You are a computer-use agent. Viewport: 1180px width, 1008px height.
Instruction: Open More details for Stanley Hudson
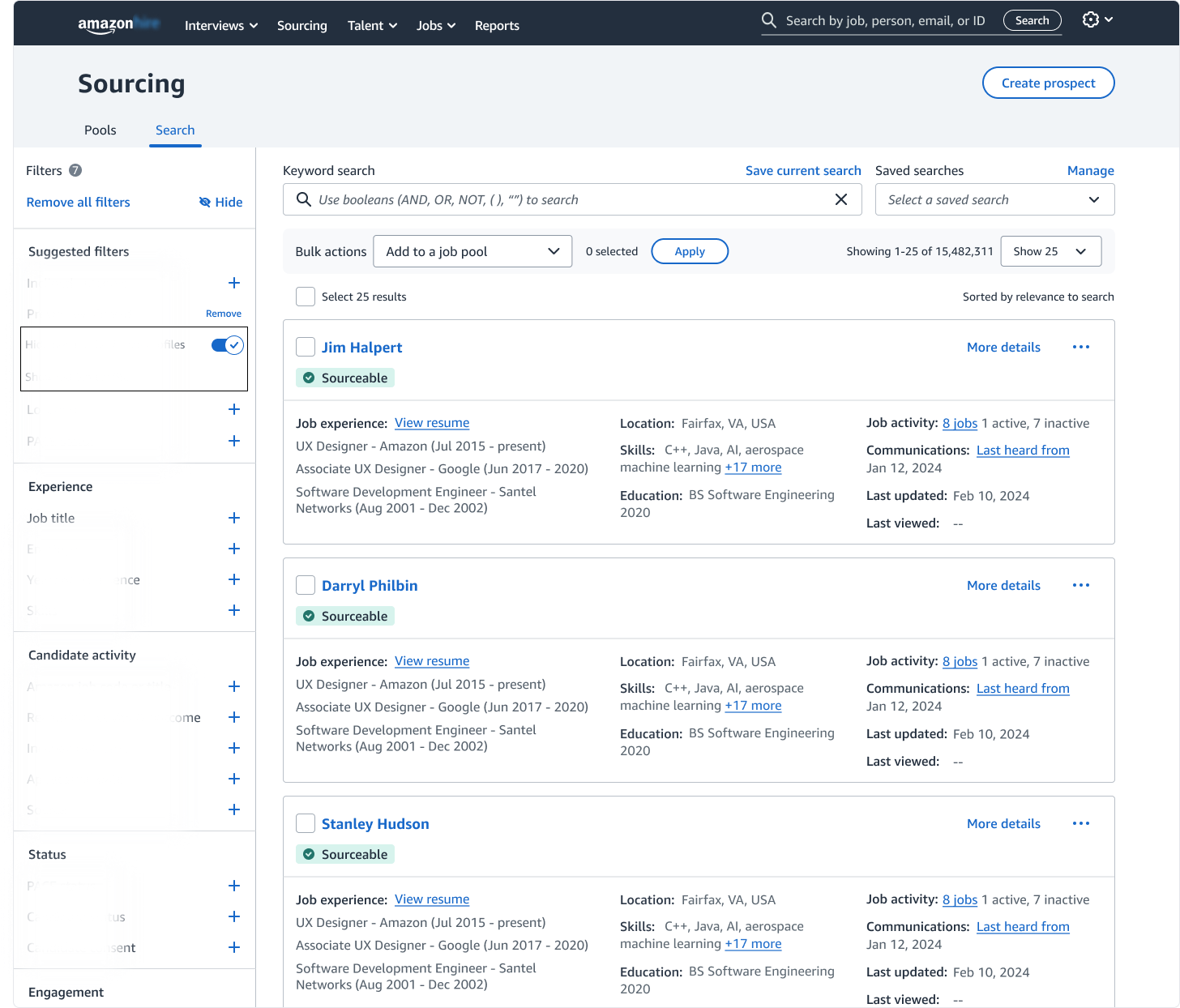click(1003, 823)
